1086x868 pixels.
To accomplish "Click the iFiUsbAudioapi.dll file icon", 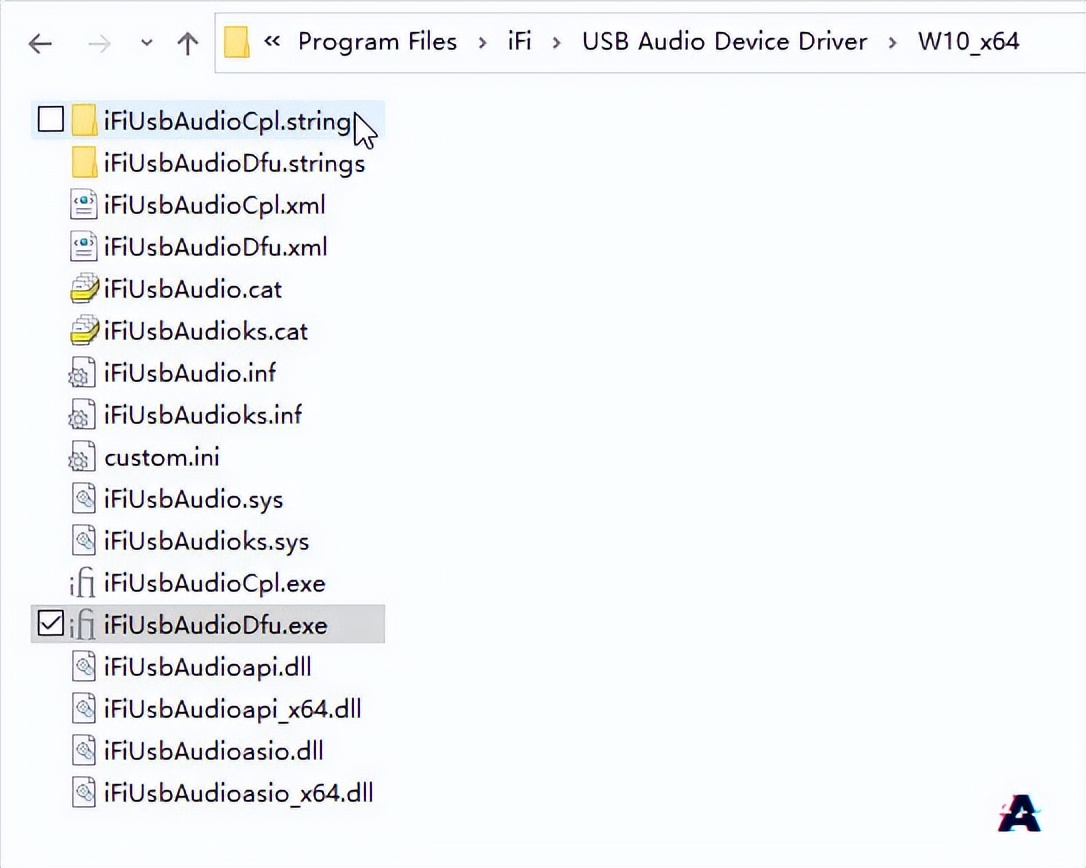I will pos(84,667).
